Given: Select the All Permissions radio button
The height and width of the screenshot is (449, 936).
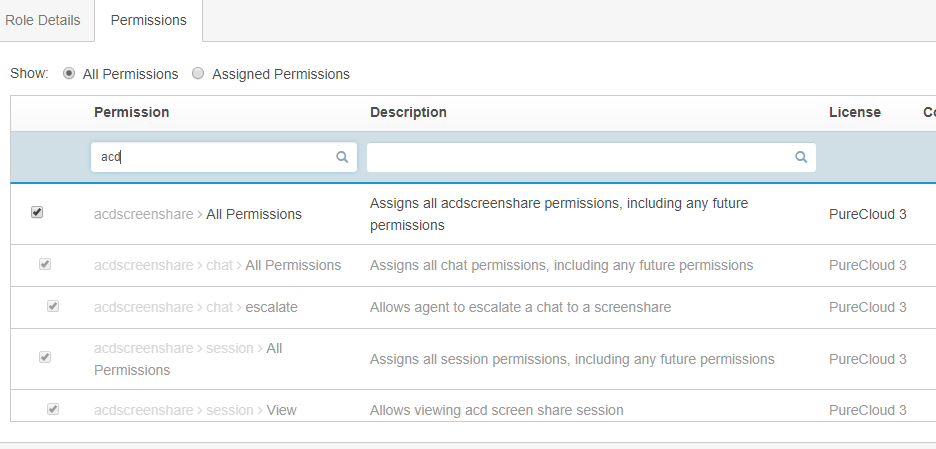Looking at the screenshot, I should 69,74.
